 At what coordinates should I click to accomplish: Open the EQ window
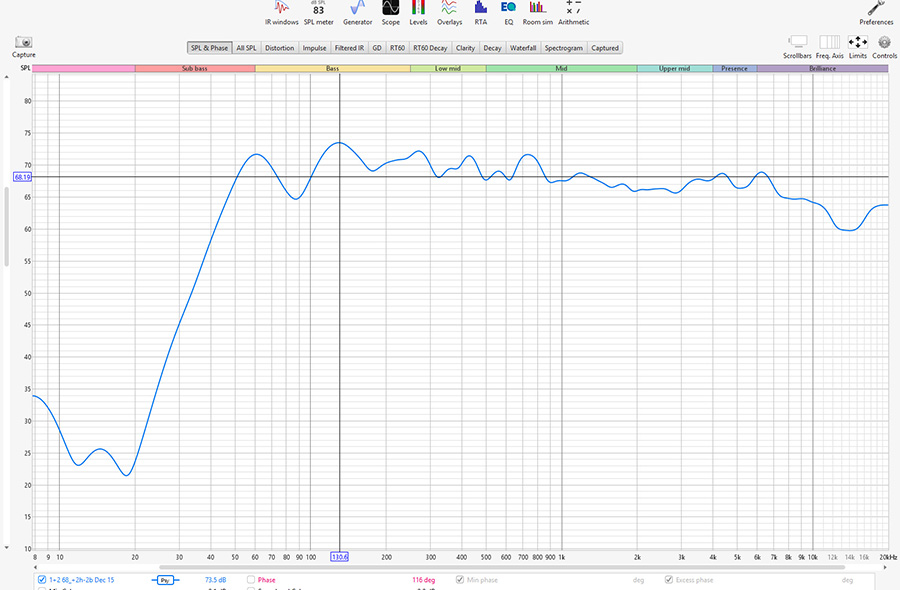pos(508,11)
